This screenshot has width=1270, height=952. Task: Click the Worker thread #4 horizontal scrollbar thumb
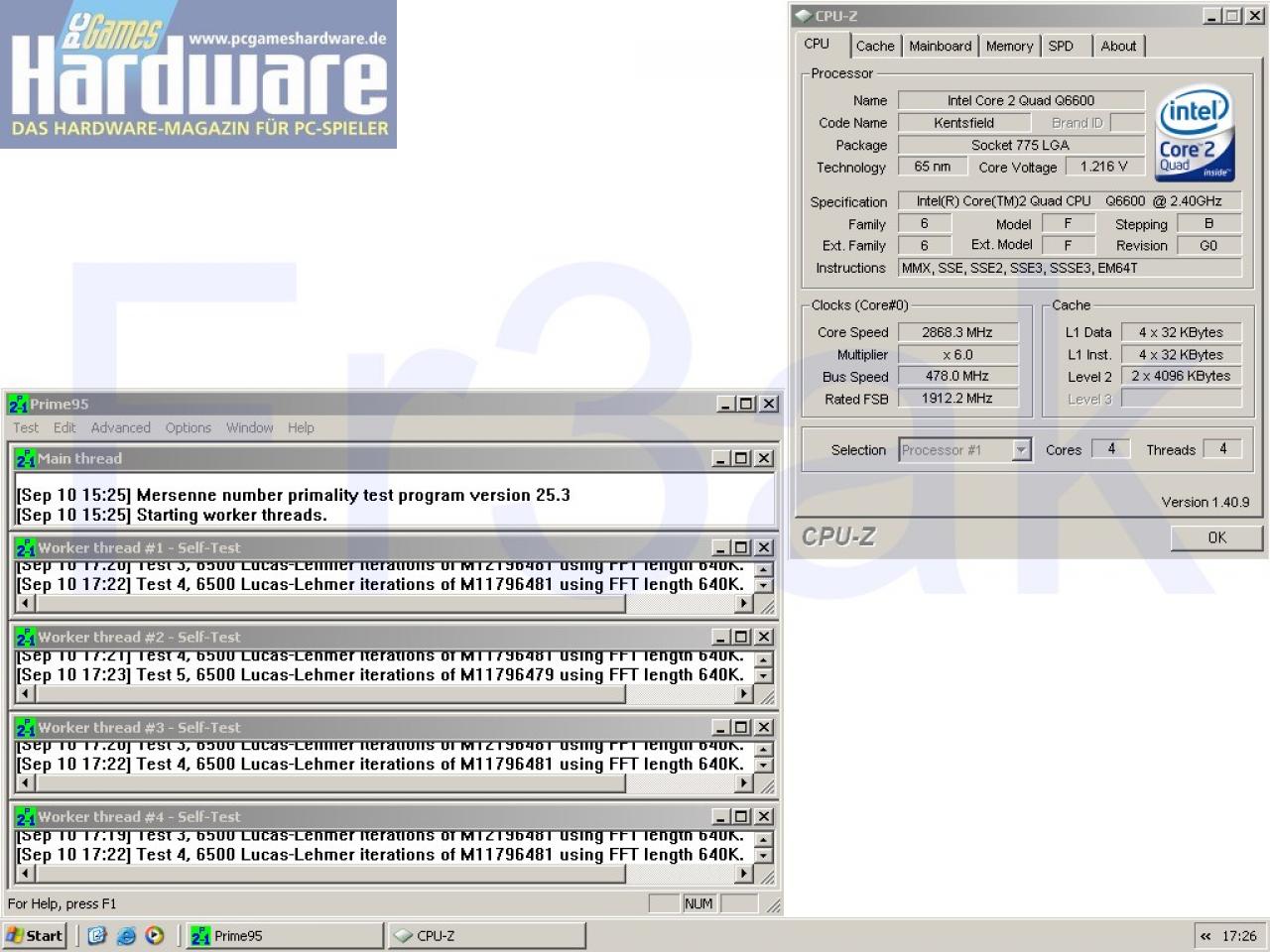pyautogui.click(x=330, y=874)
